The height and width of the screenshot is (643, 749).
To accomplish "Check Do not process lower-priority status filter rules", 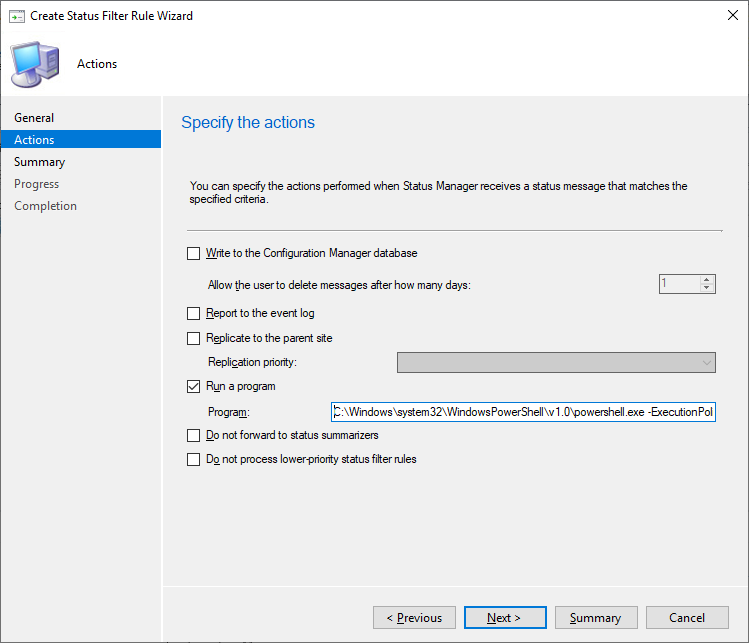I will (x=193, y=459).
